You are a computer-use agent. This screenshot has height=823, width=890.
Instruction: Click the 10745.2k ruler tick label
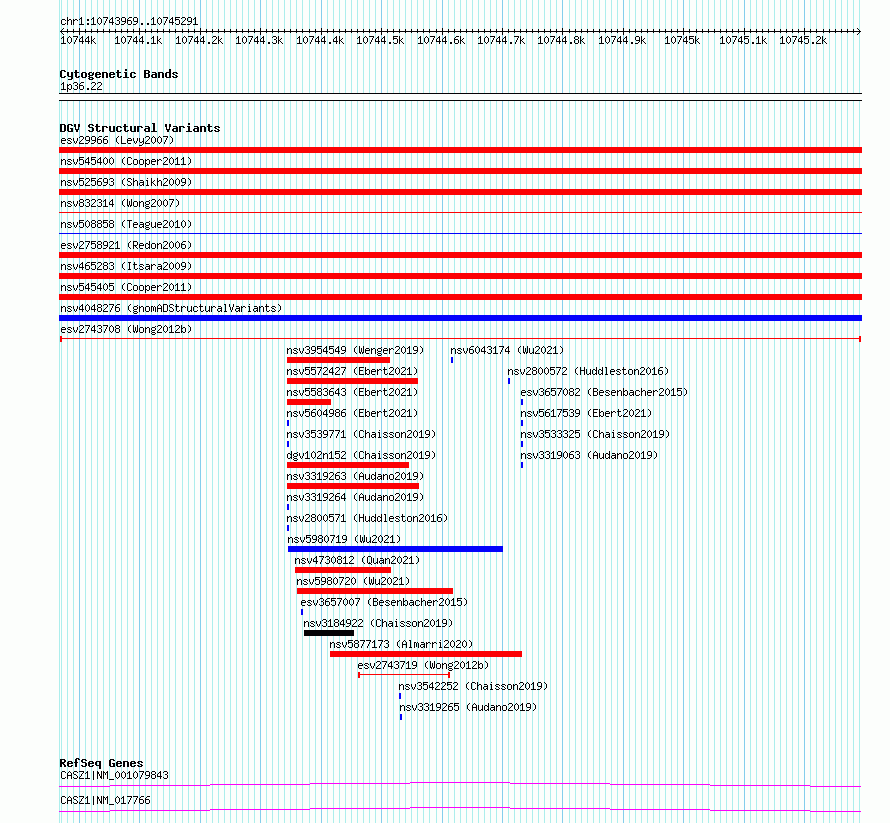pos(803,40)
